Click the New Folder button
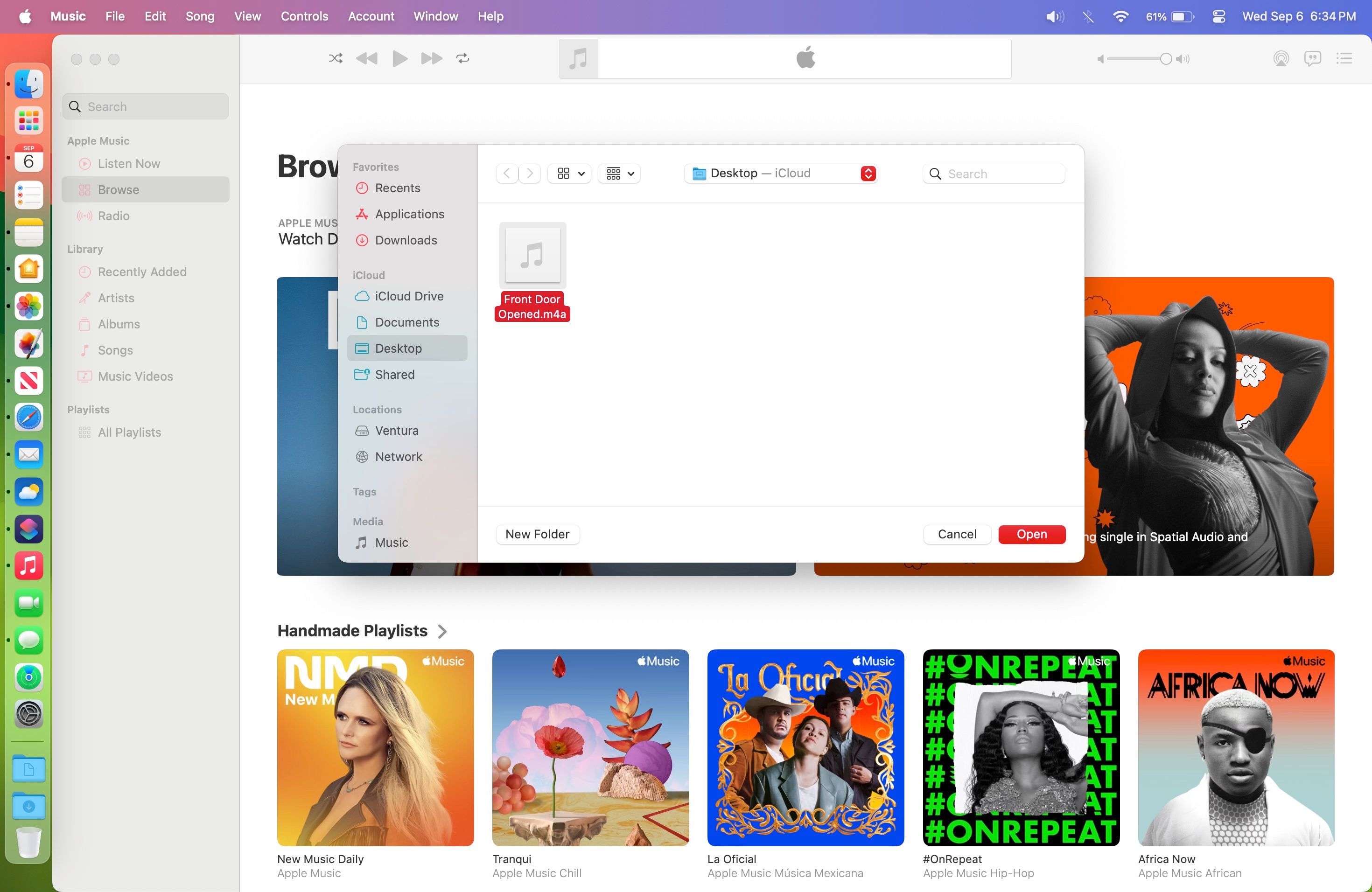 click(x=537, y=534)
